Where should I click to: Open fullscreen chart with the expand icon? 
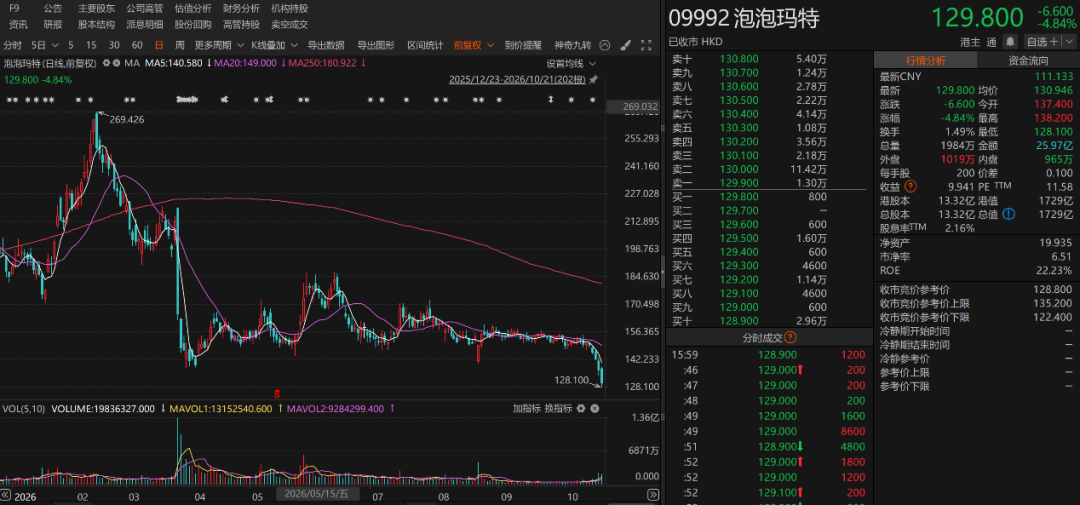tap(646, 45)
